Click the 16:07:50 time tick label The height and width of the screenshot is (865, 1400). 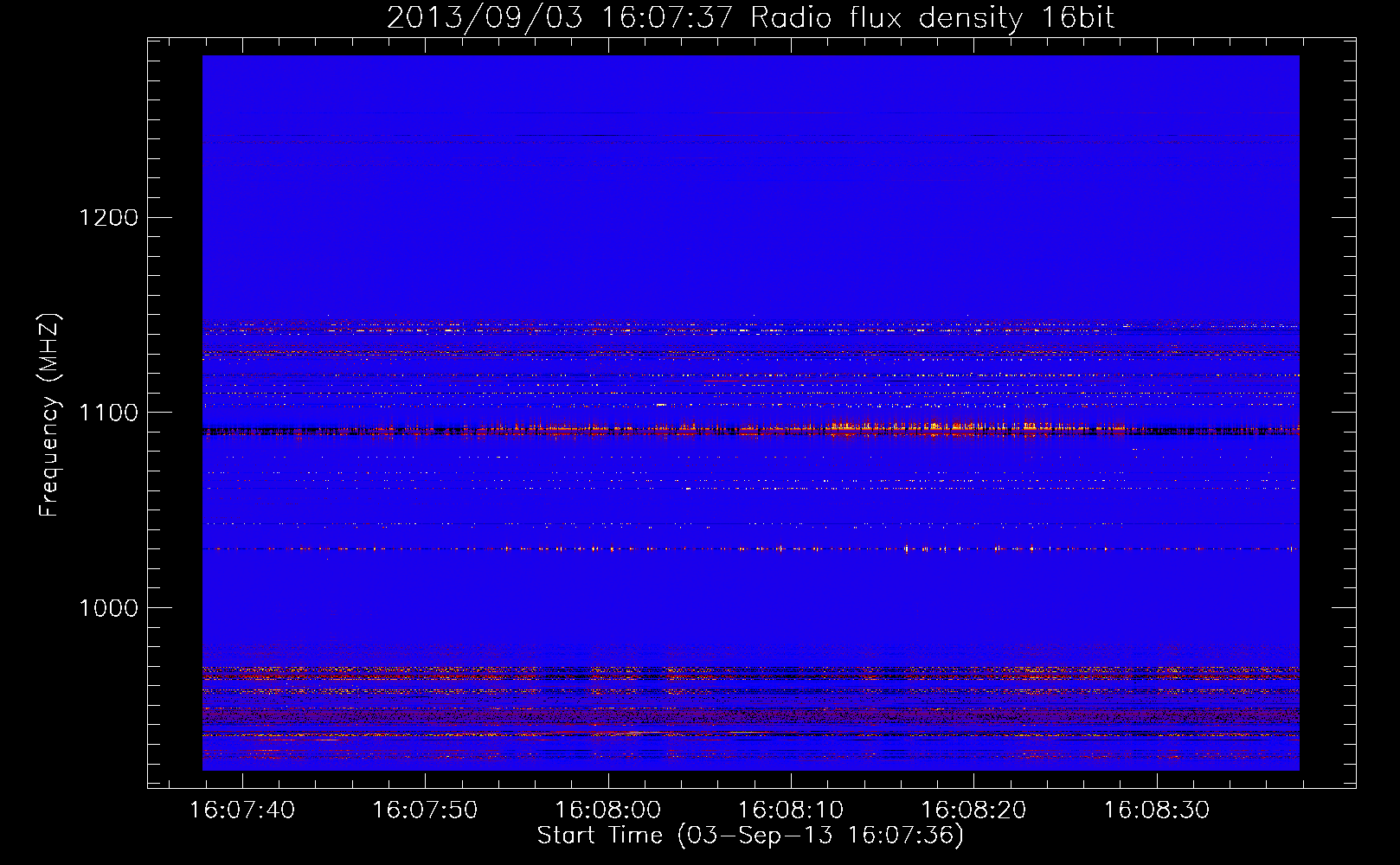(425, 811)
